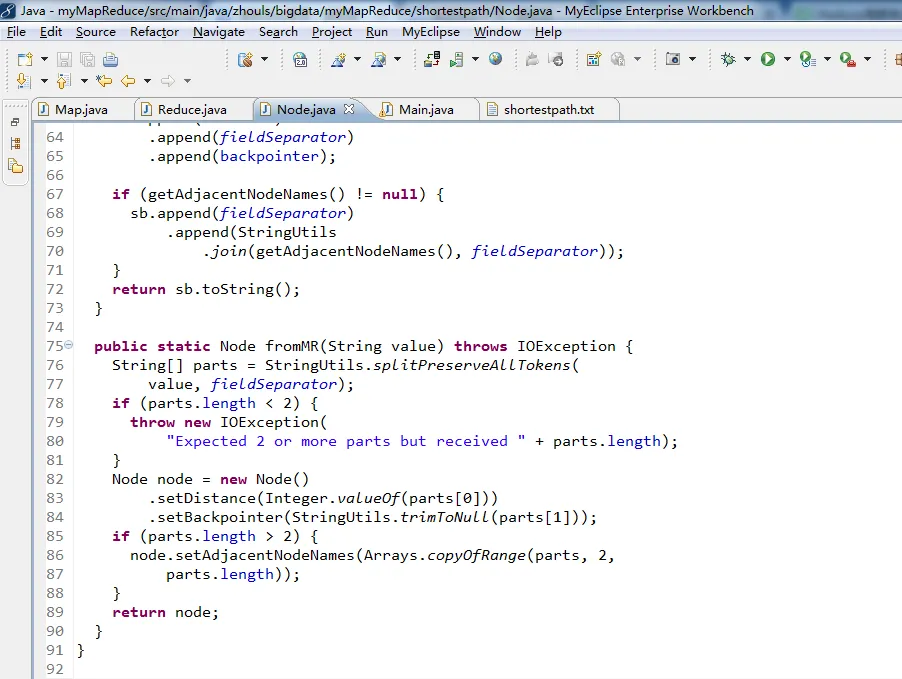Switch to the Reduce.java tab
The height and width of the screenshot is (679, 902).
click(192, 110)
